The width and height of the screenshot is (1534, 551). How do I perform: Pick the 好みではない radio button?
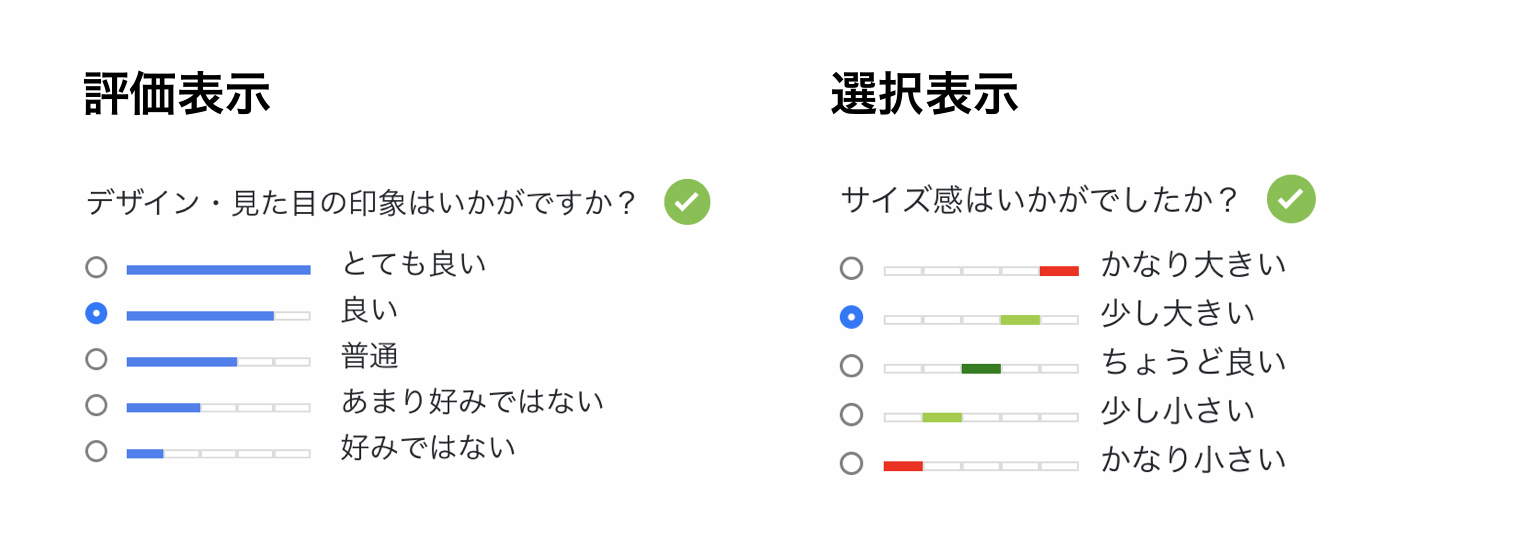click(96, 451)
